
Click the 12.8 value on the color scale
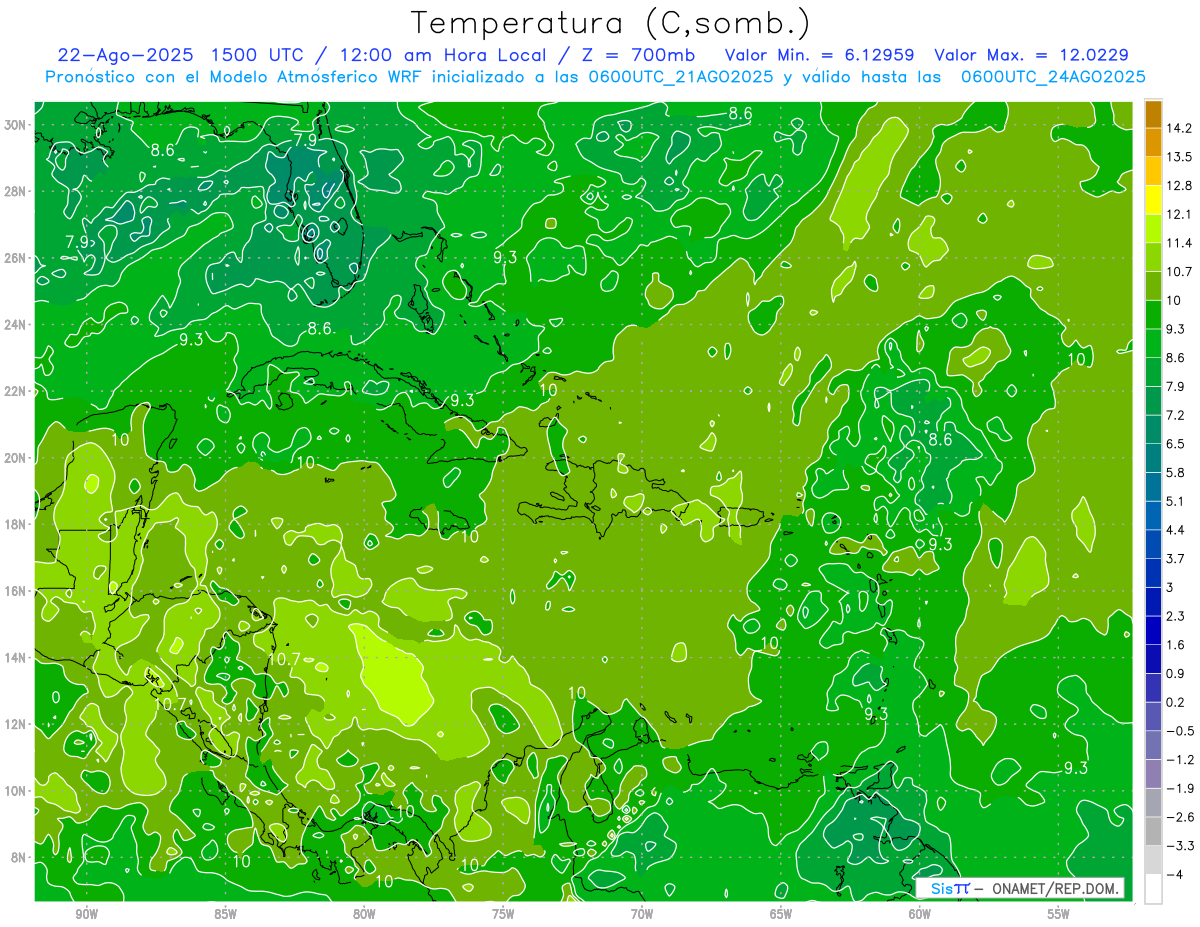pos(1180,186)
